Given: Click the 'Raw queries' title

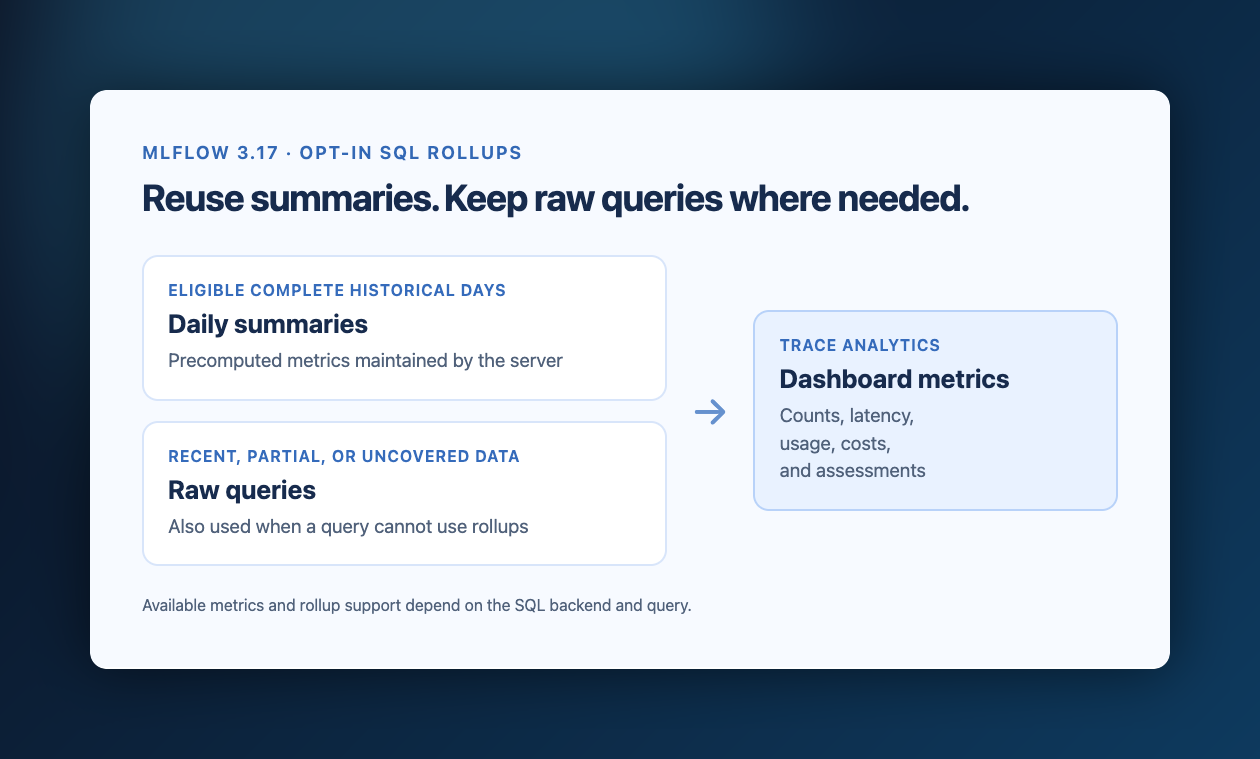Looking at the screenshot, I should [242, 491].
